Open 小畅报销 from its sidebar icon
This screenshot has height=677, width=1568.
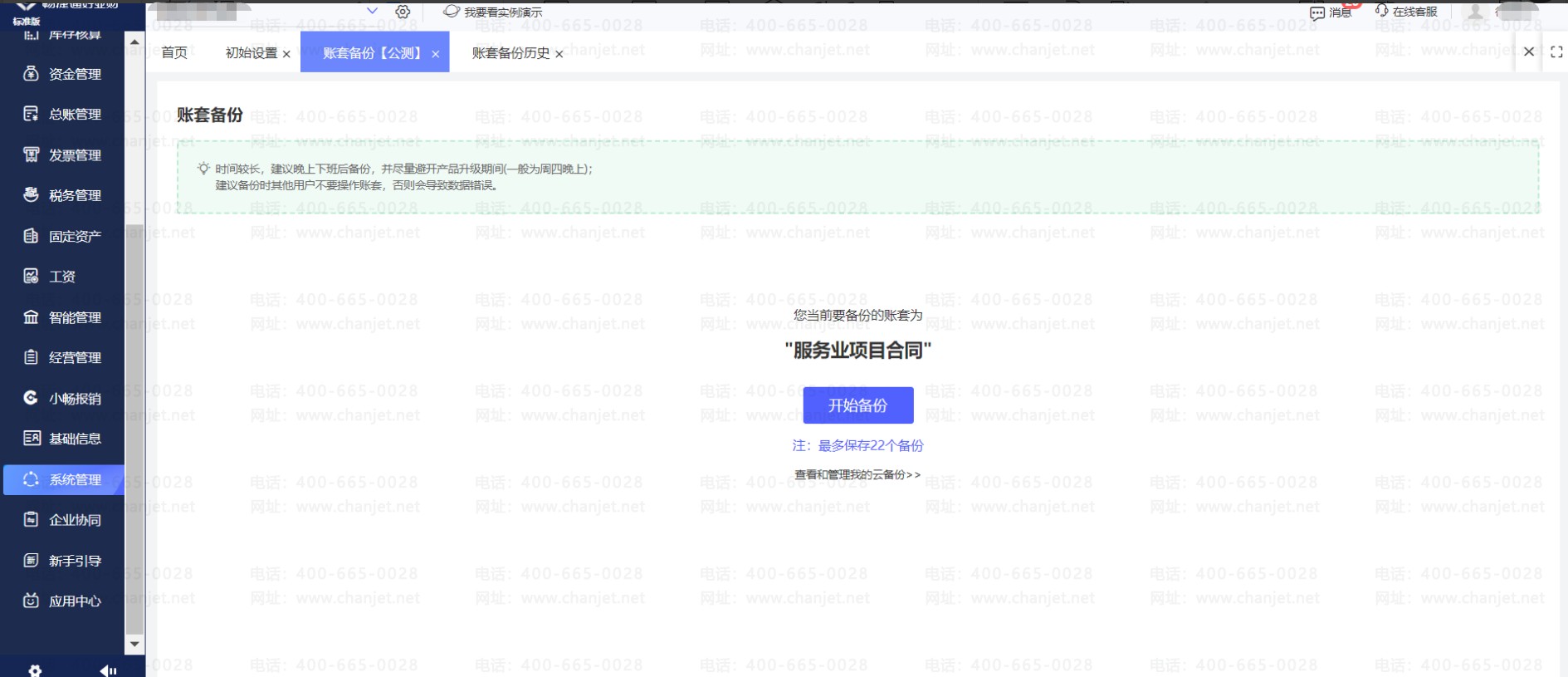click(31, 398)
